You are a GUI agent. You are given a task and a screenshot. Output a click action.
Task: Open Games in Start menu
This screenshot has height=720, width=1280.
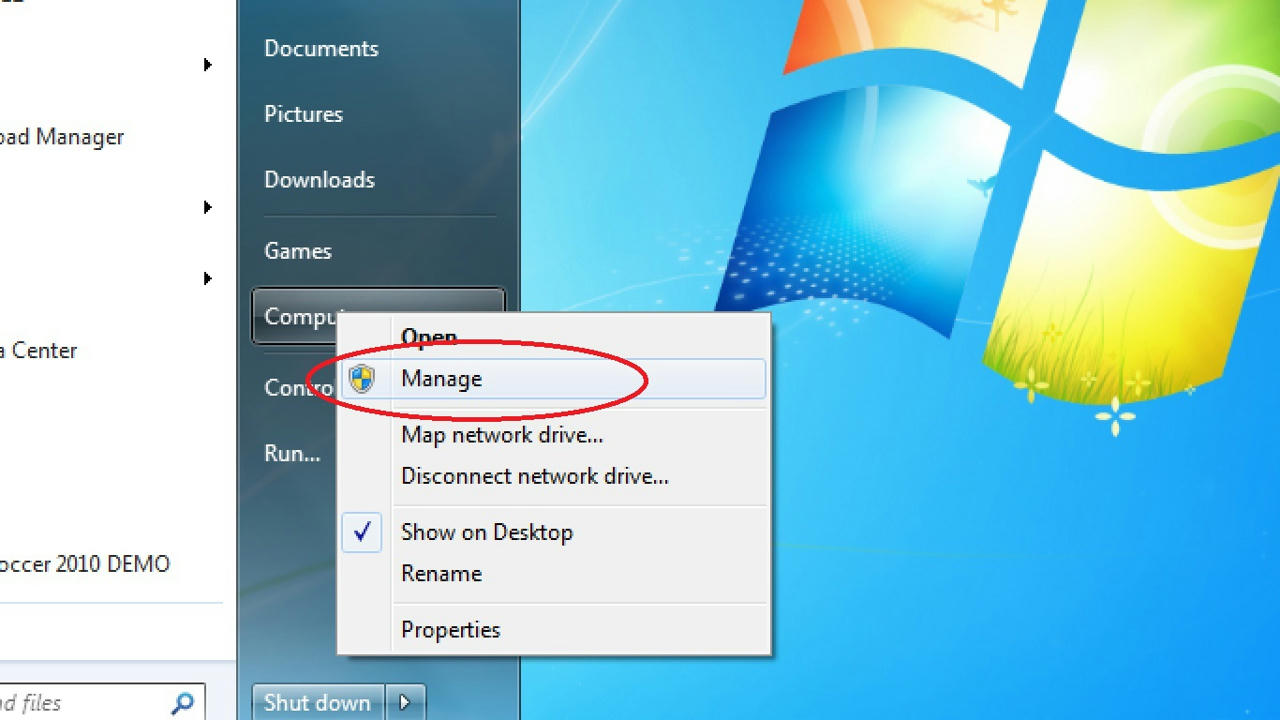(x=297, y=251)
